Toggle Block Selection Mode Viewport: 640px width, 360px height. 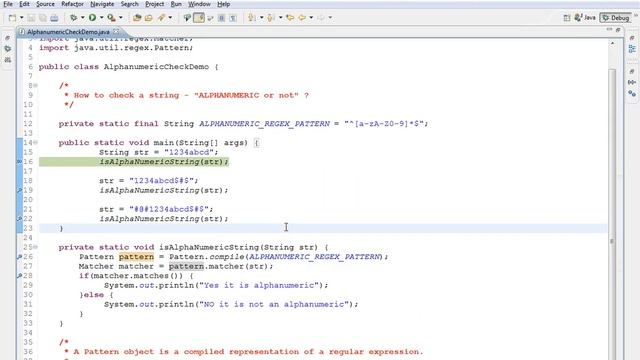pyautogui.click(x=222, y=18)
